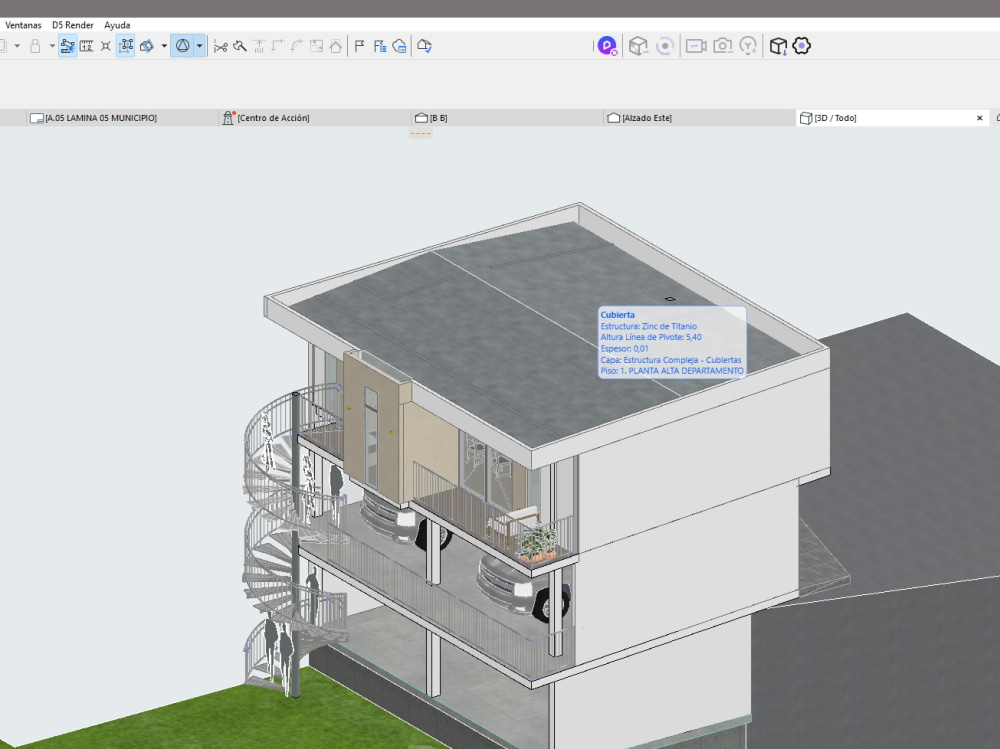1000x749 pixels.
Task: Open the D5 Render menu
Action: (x=73, y=25)
